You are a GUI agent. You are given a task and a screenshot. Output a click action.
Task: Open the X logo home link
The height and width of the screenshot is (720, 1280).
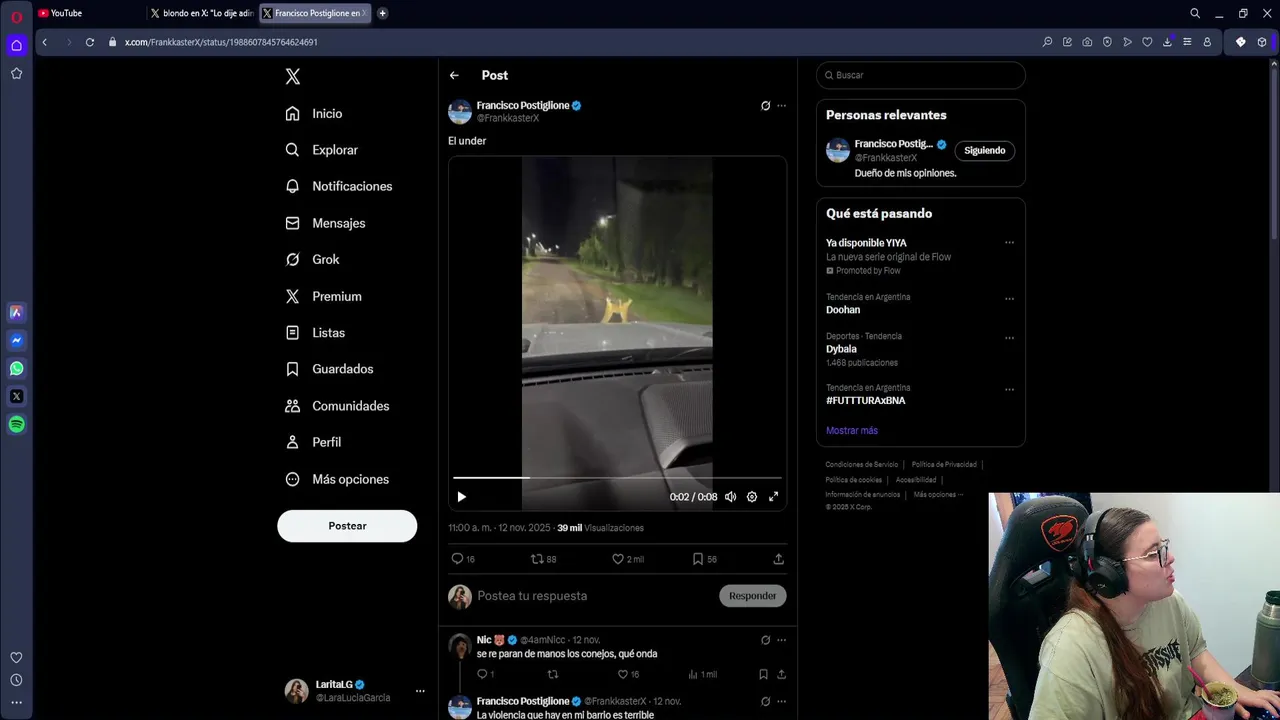point(292,77)
